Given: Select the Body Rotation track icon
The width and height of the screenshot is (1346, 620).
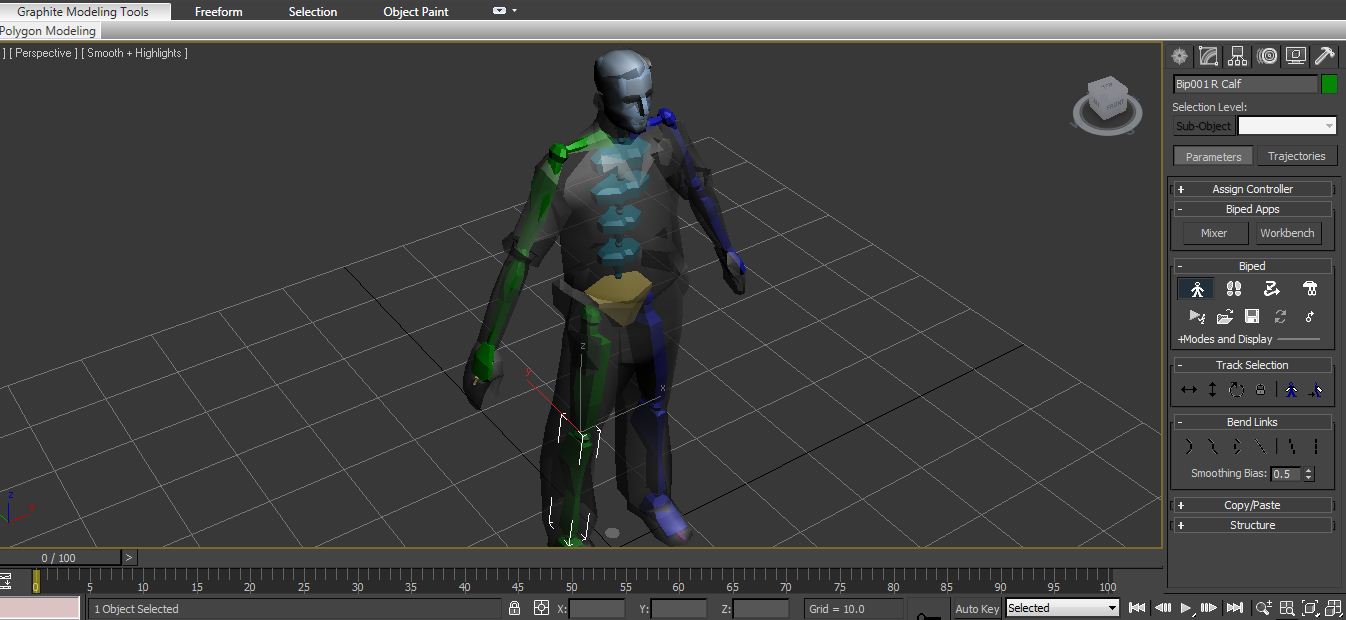Looking at the screenshot, I should (1236, 389).
